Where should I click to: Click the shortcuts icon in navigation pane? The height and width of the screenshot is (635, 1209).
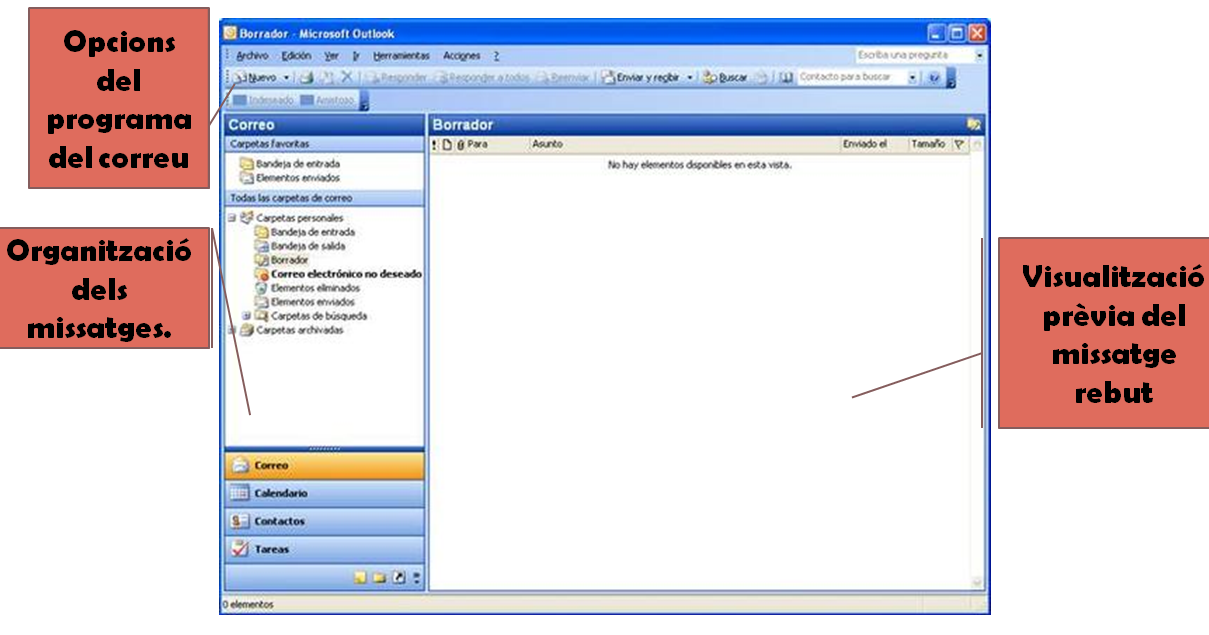coord(399,578)
